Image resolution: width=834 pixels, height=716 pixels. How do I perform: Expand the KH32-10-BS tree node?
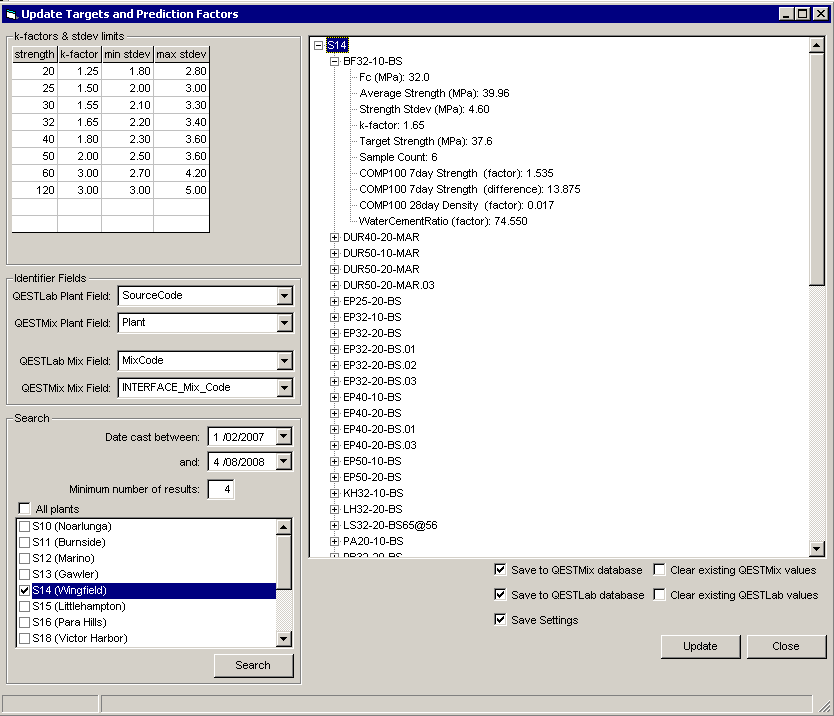pyautogui.click(x=335, y=493)
